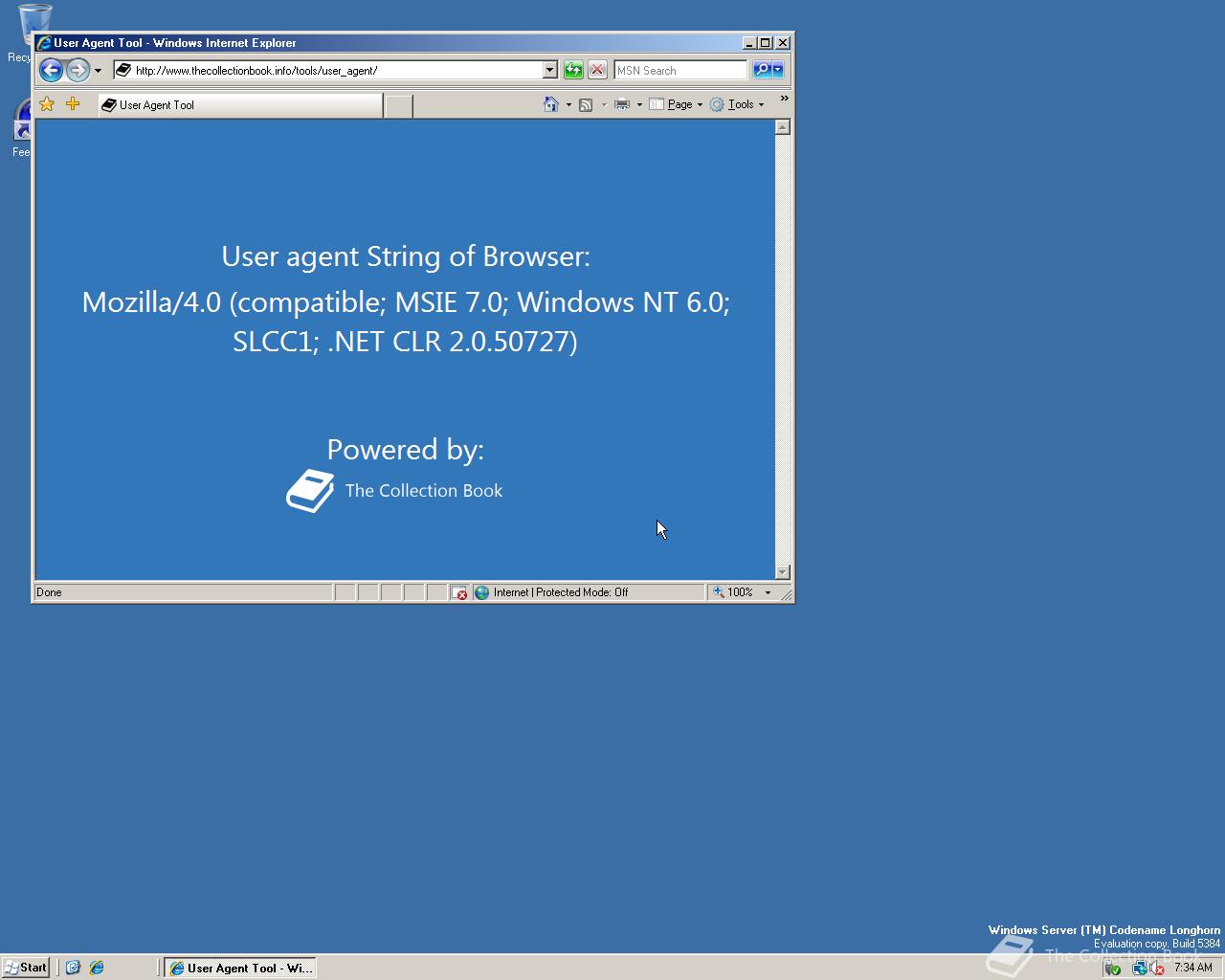Go to the Home page icon
Screen dimensions: 1225x980
tap(551, 104)
